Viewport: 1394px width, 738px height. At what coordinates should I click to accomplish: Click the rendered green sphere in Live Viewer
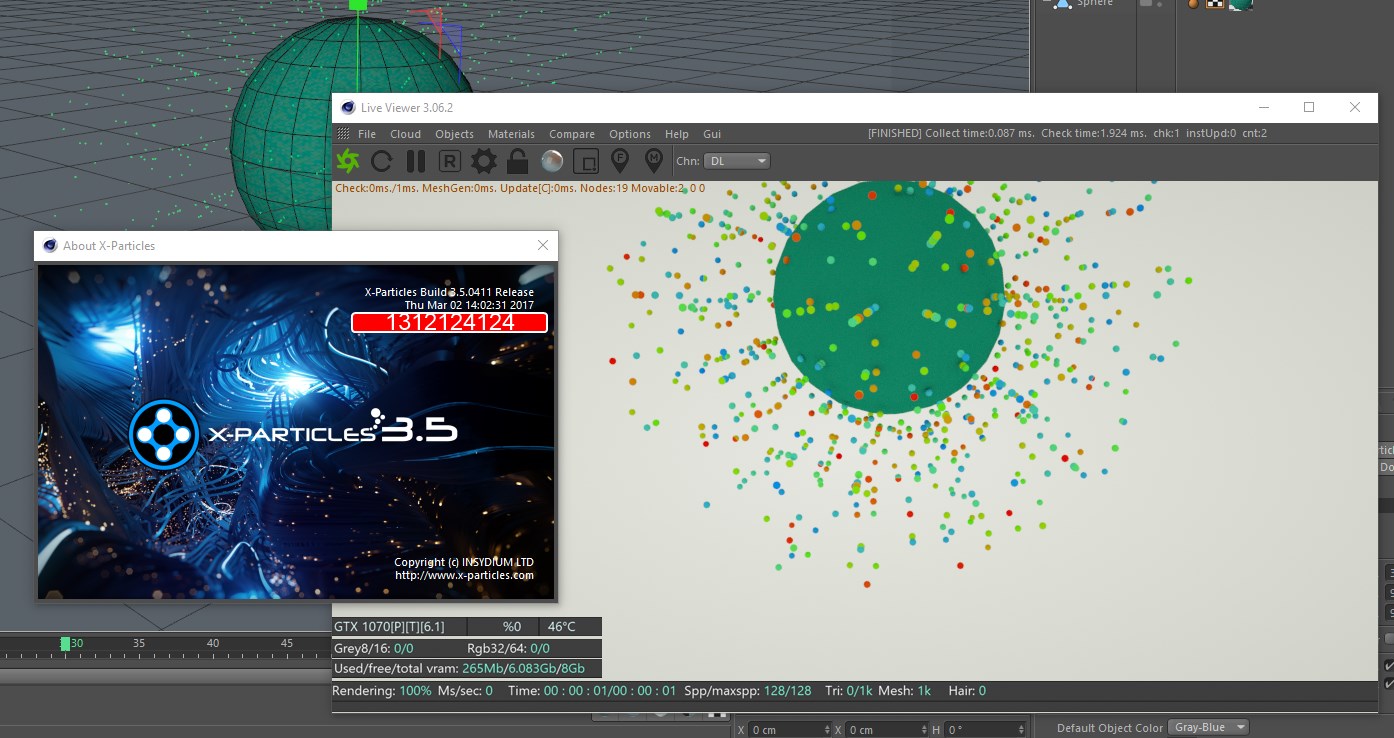click(888, 298)
